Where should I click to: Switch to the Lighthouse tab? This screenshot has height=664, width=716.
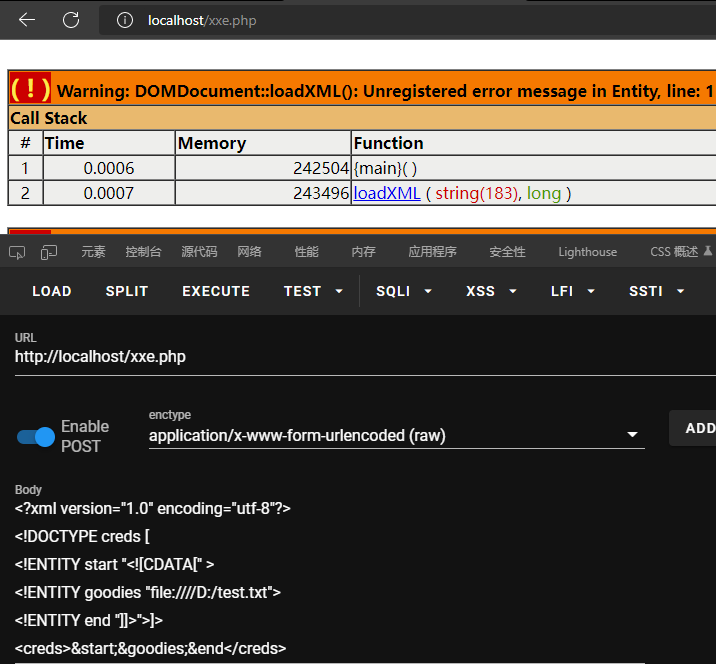587,252
